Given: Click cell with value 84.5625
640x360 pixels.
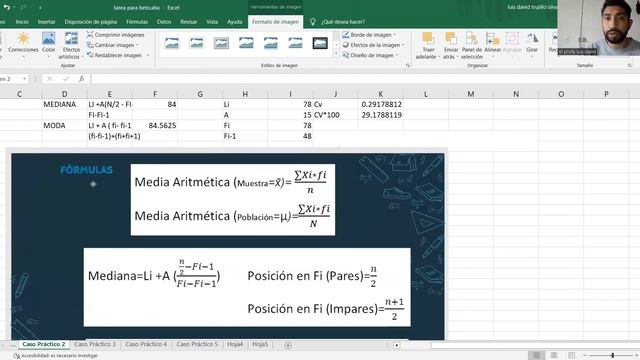Looking at the screenshot, I should tap(155, 126).
